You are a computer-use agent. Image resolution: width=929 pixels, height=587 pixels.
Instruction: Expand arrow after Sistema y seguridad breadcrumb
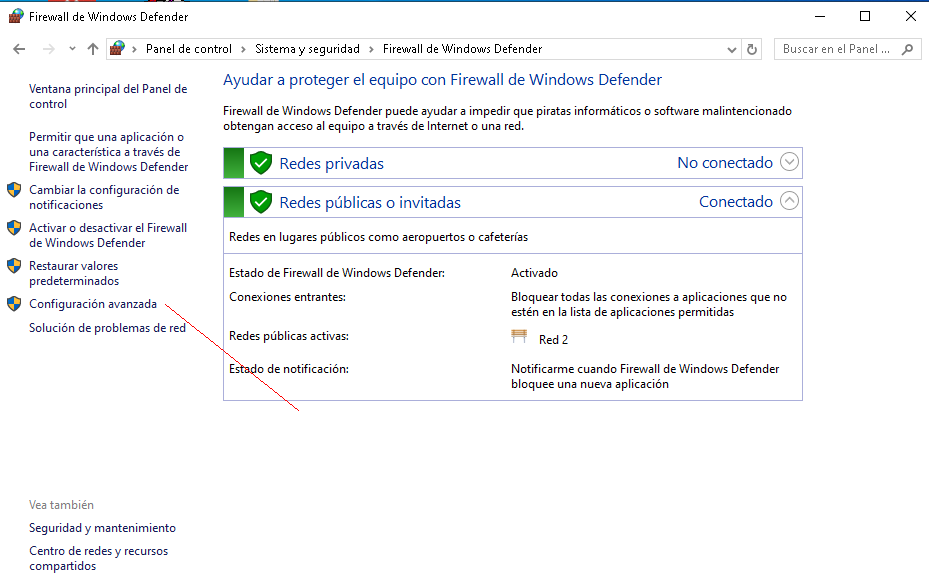pyautogui.click(x=371, y=50)
